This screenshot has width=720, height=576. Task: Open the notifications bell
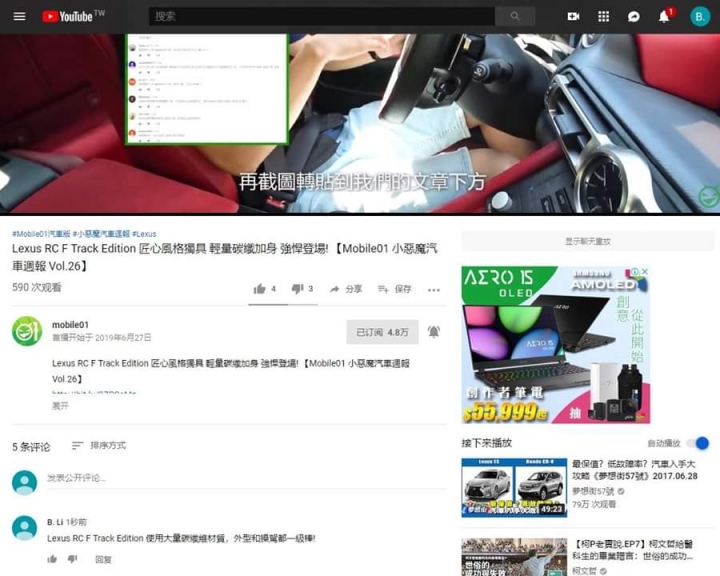click(664, 17)
